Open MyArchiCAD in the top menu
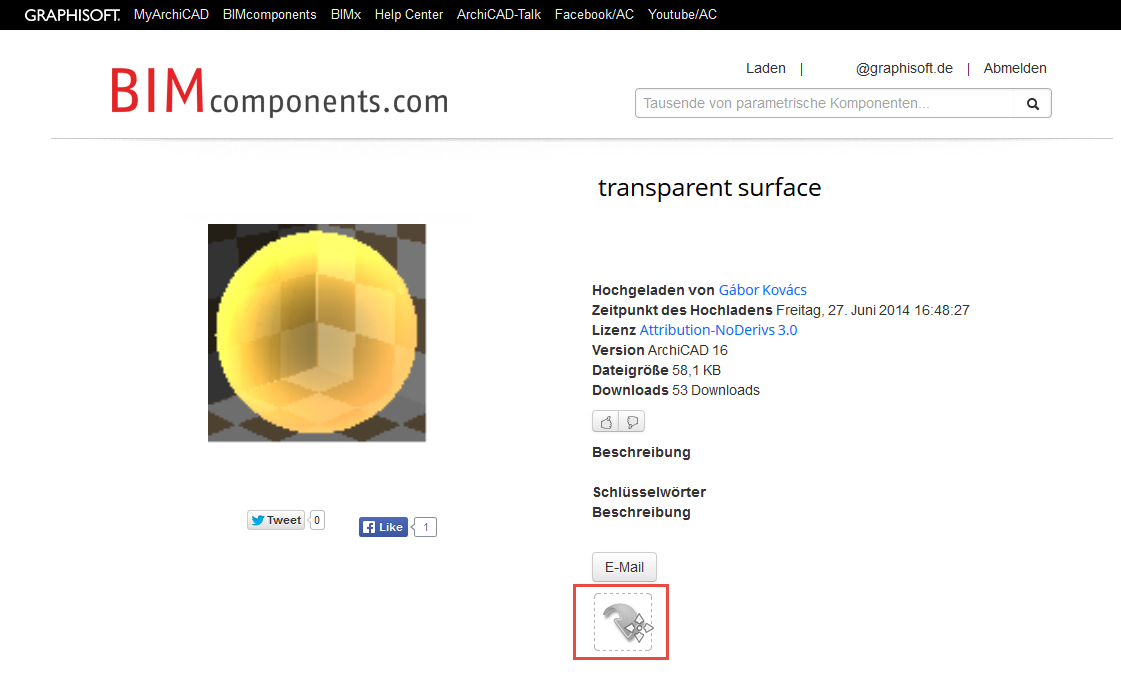Viewport: 1121px width, 698px height. tap(171, 14)
